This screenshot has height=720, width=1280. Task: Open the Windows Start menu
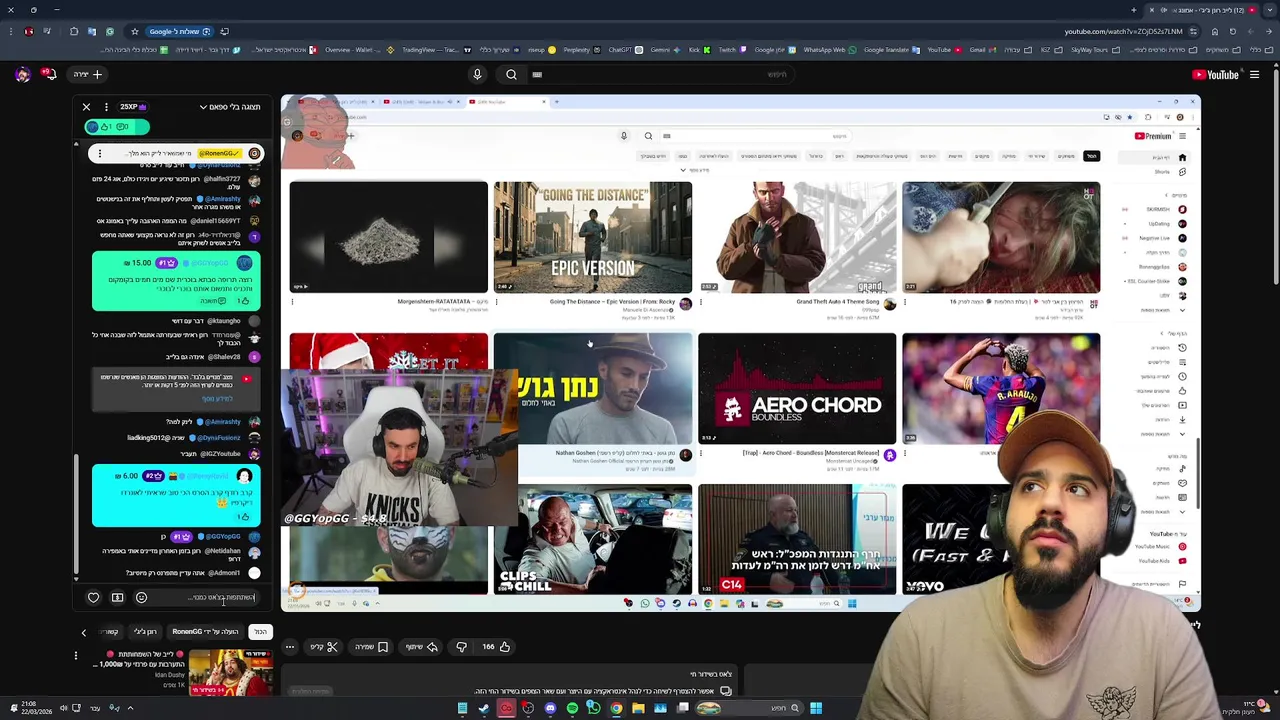click(816, 708)
